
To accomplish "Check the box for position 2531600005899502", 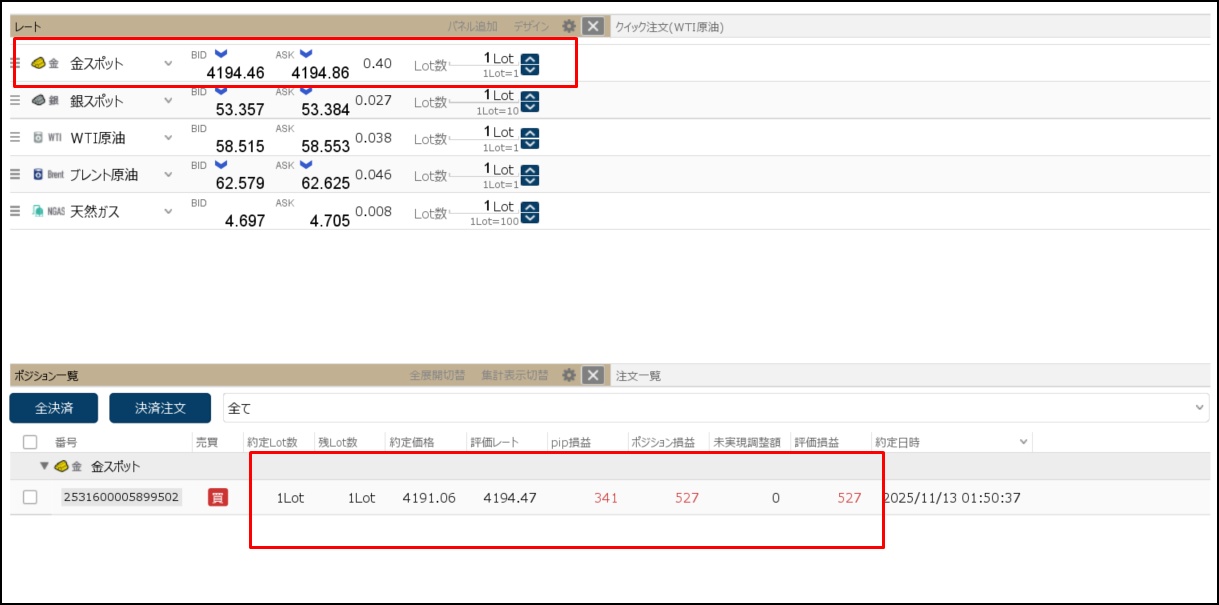I will coord(30,497).
